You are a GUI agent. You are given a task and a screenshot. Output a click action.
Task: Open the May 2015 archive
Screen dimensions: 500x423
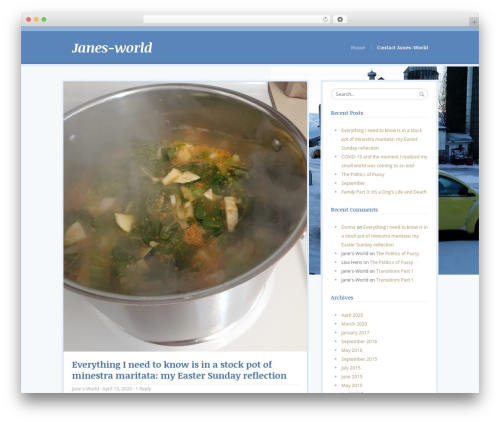(352, 385)
